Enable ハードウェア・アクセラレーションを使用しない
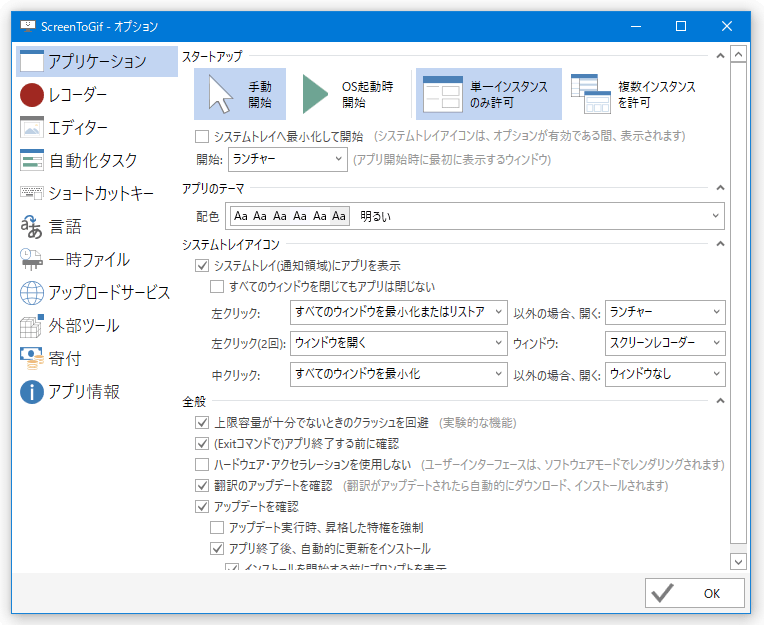764x625 pixels. pyautogui.click(x=202, y=464)
